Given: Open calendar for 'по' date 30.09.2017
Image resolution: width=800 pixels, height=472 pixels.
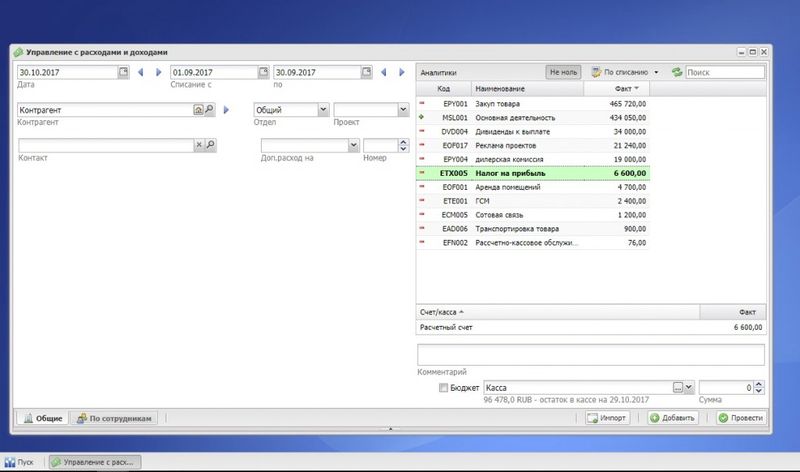Looking at the screenshot, I should pos(366,72).
